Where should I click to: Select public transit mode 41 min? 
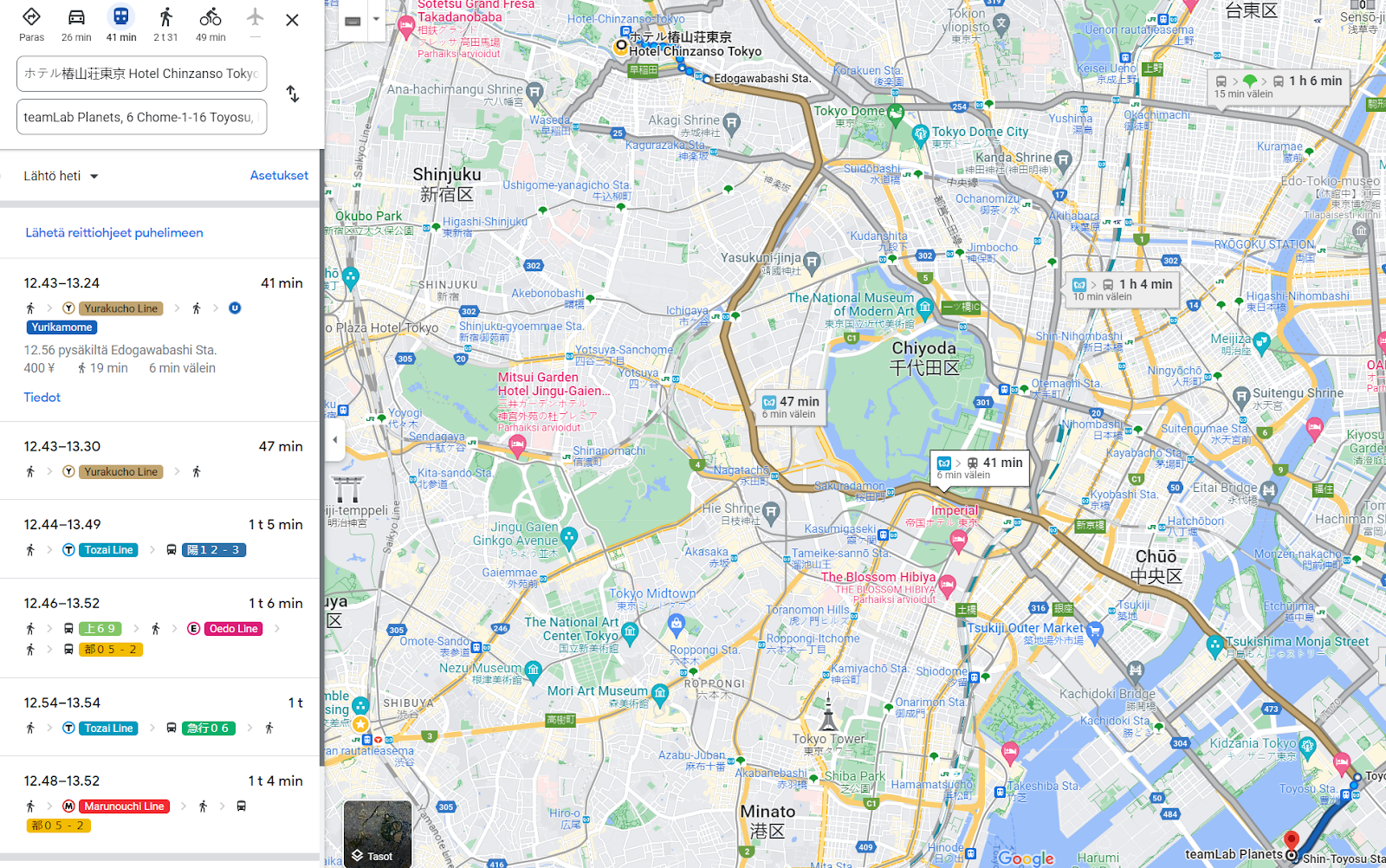click(x=121, y=24)
